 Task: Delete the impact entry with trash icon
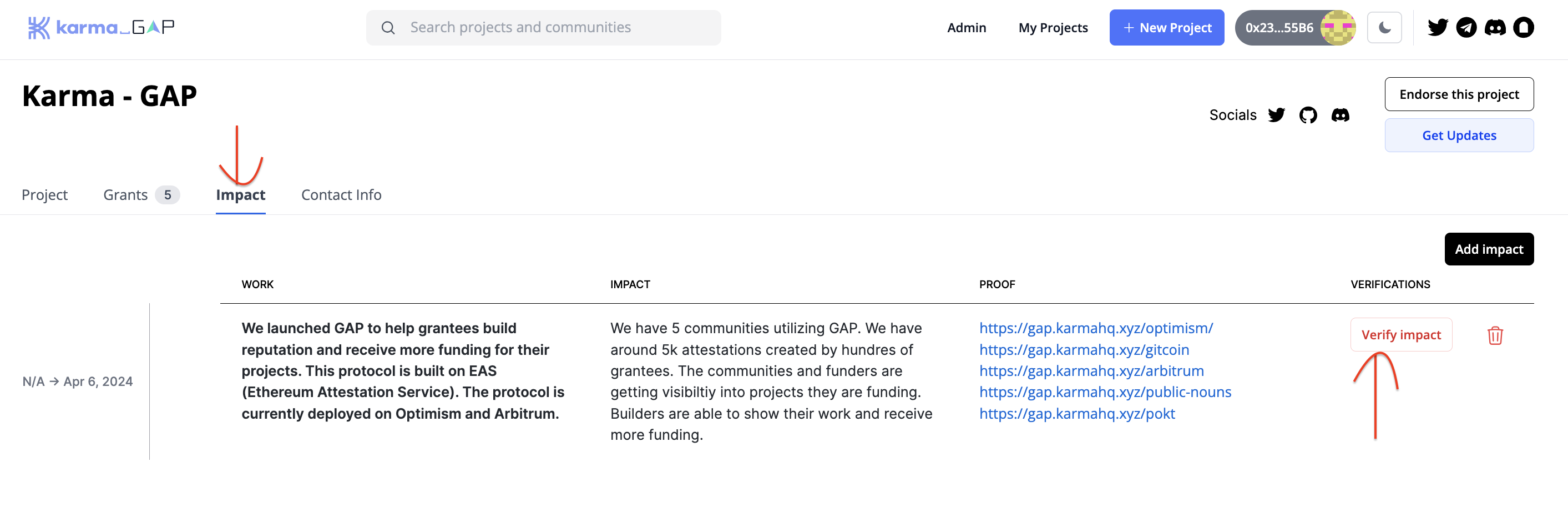click(1495, 335)
